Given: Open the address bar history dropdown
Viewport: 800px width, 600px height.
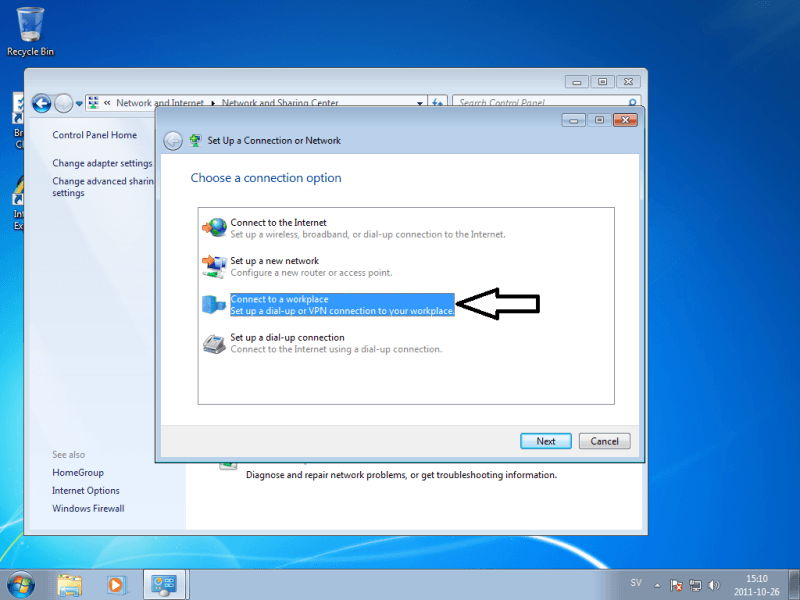Looking at the screenshot, I should click(x=421, y=102).
